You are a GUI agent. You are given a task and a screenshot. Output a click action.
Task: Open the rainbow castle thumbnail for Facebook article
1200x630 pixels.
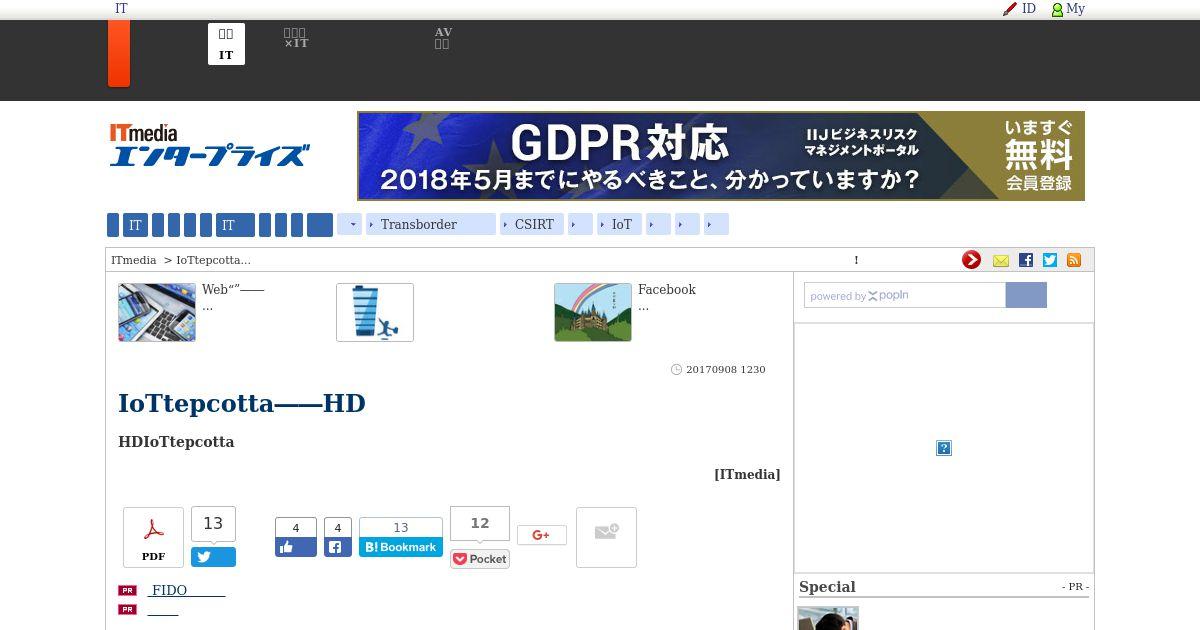pos(593,312)
